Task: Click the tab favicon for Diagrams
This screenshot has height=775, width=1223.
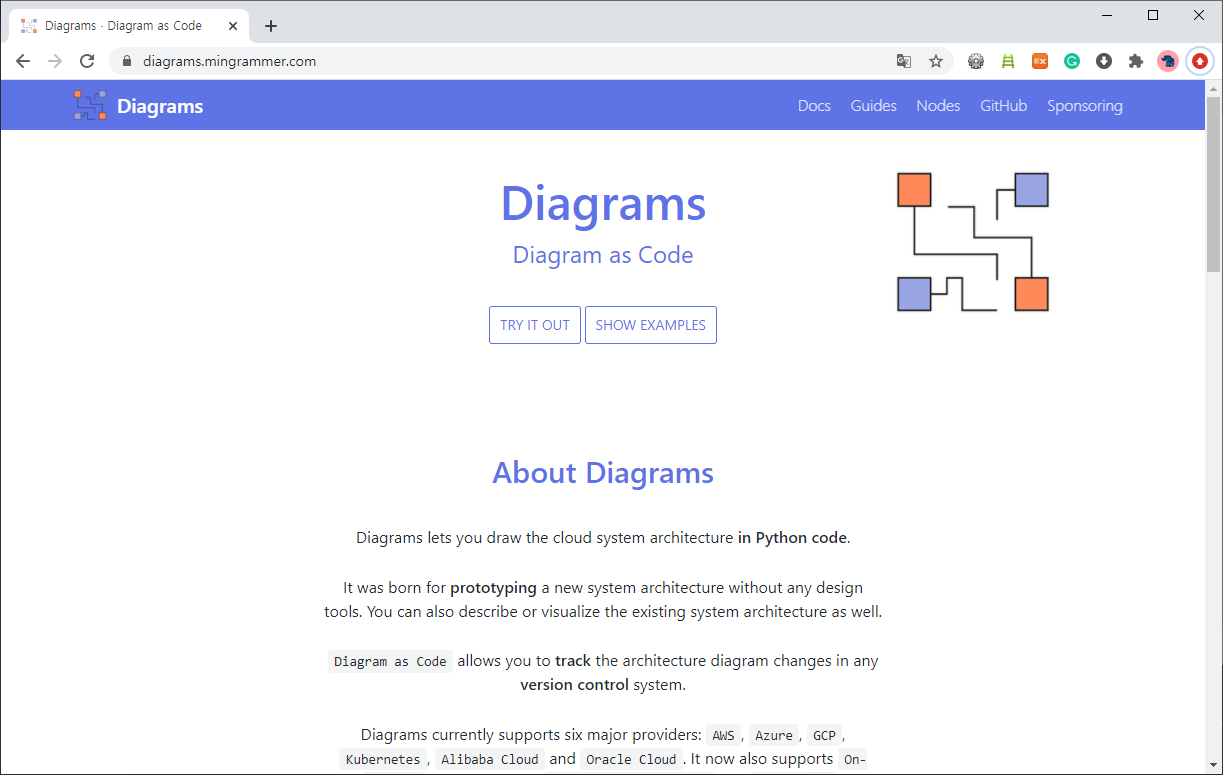Action: (29, 26)
